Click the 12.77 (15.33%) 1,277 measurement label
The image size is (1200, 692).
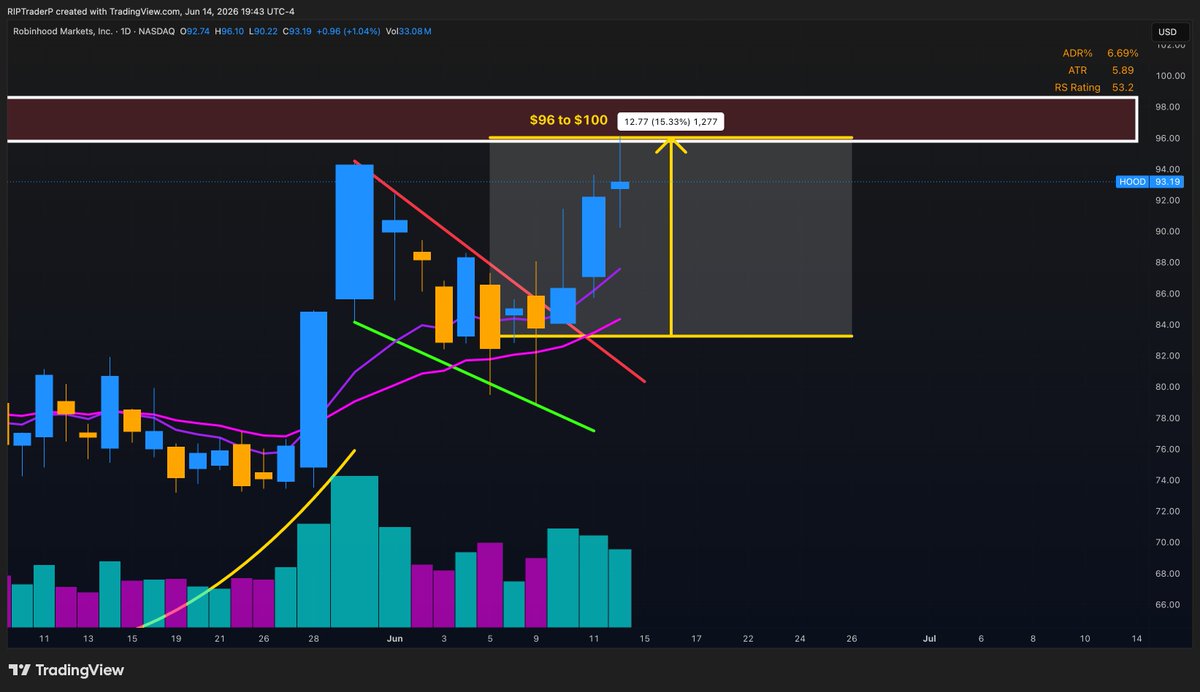pos(671,121)
